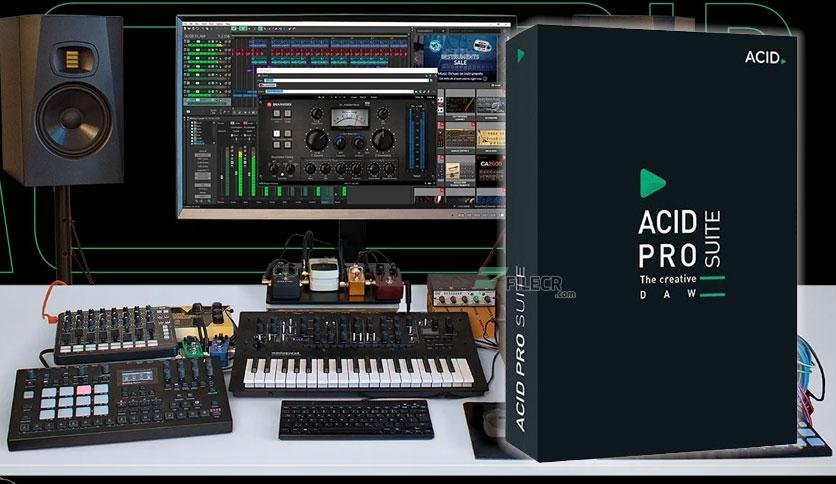Open the CA2000 product thumbnail
Viewport: 836px width, 484px height.
(491, 171)
